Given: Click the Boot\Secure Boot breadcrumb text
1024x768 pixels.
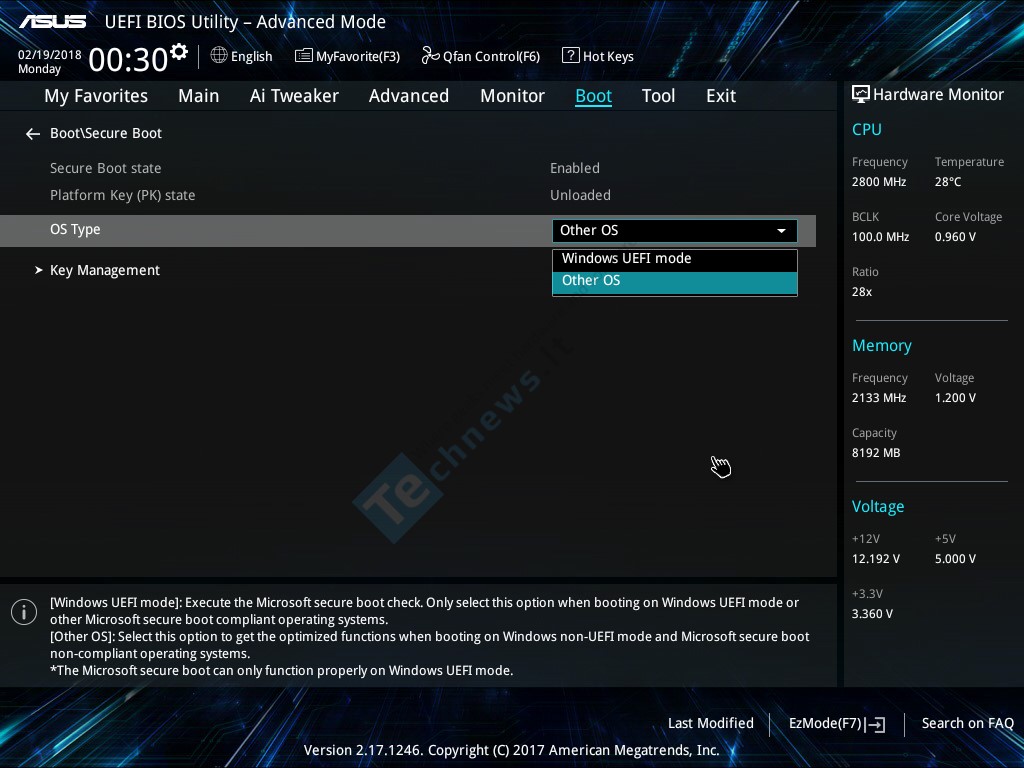Looking at the screenshot, I should point(106,133).
